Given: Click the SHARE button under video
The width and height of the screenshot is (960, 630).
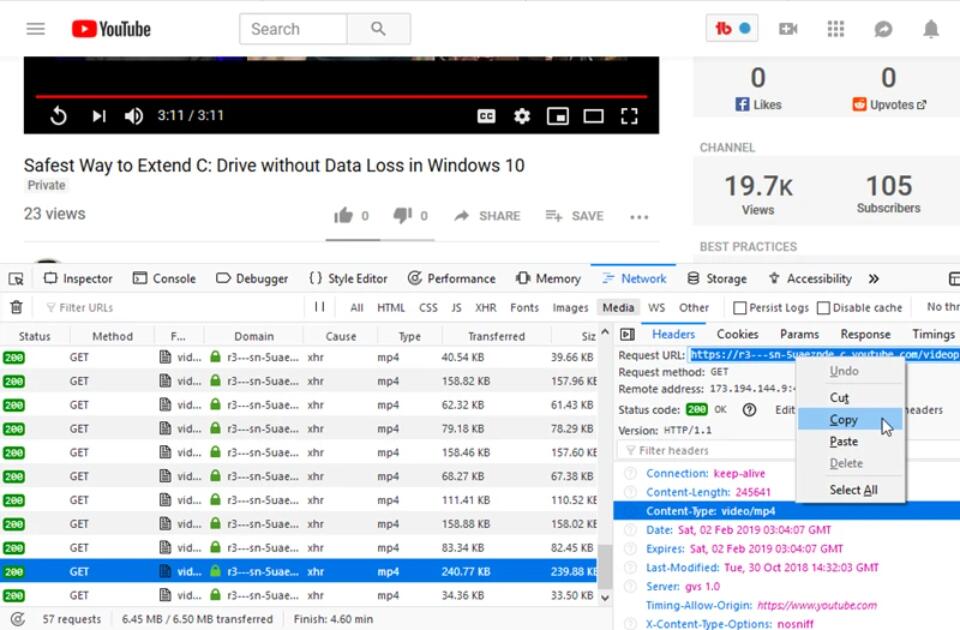Looking at the screenshot, I should (487, 216).
